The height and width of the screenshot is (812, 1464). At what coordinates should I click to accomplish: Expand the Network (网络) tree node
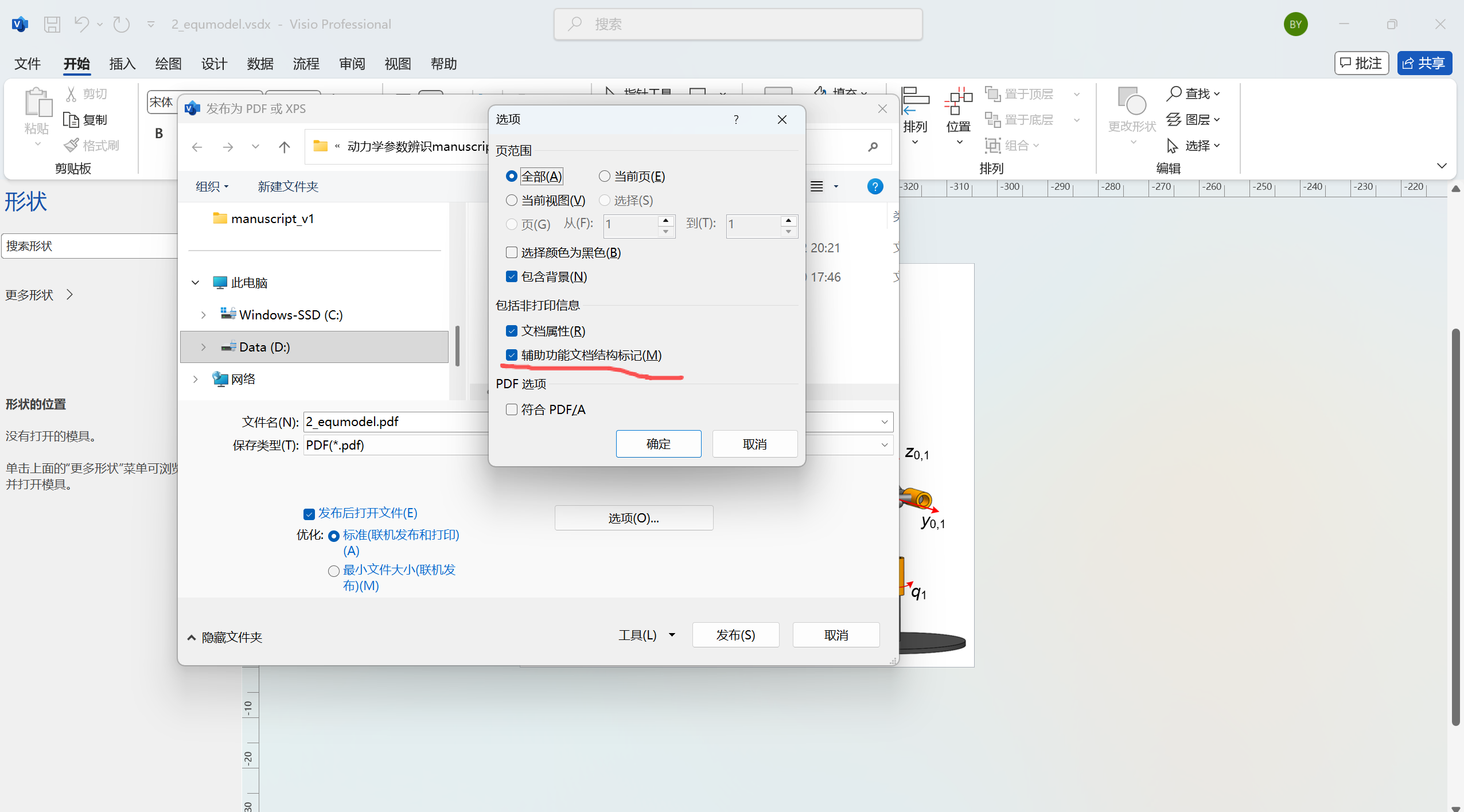click(x=196, y=379)
